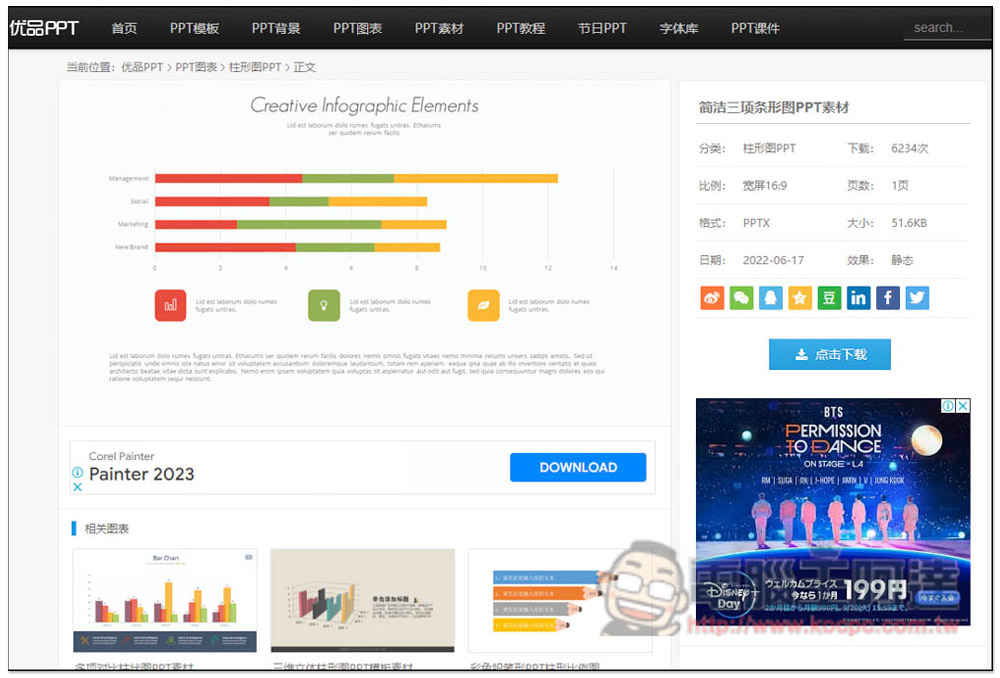Click the 点击下载 download button

pyautogui.click(x=829, y=354)
